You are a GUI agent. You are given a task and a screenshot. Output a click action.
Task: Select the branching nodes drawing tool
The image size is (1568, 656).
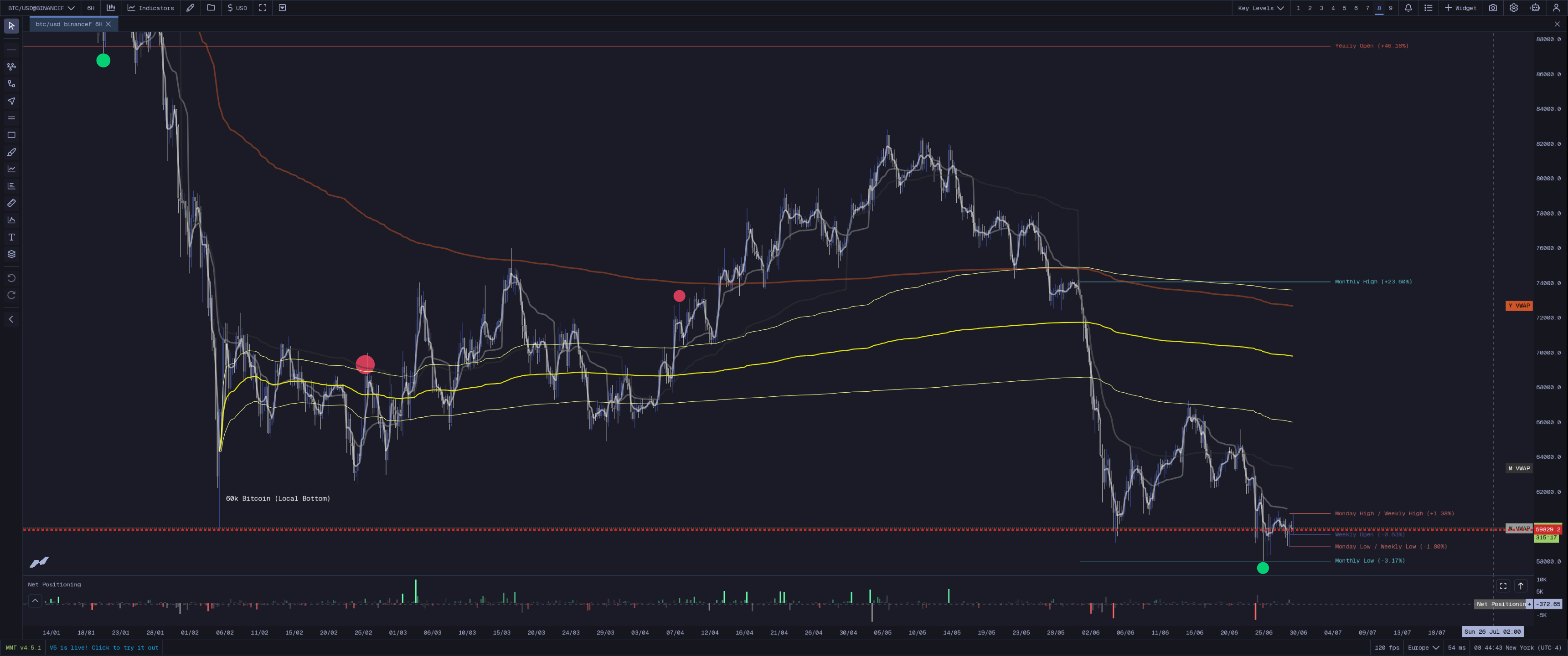pyautogui.click(x=11, y=67)
